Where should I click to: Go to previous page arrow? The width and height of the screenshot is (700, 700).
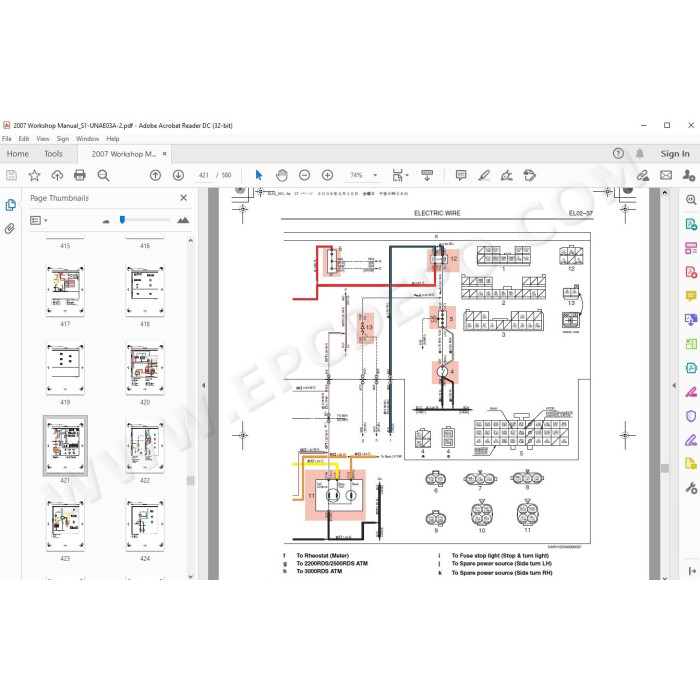click(155, 175)
